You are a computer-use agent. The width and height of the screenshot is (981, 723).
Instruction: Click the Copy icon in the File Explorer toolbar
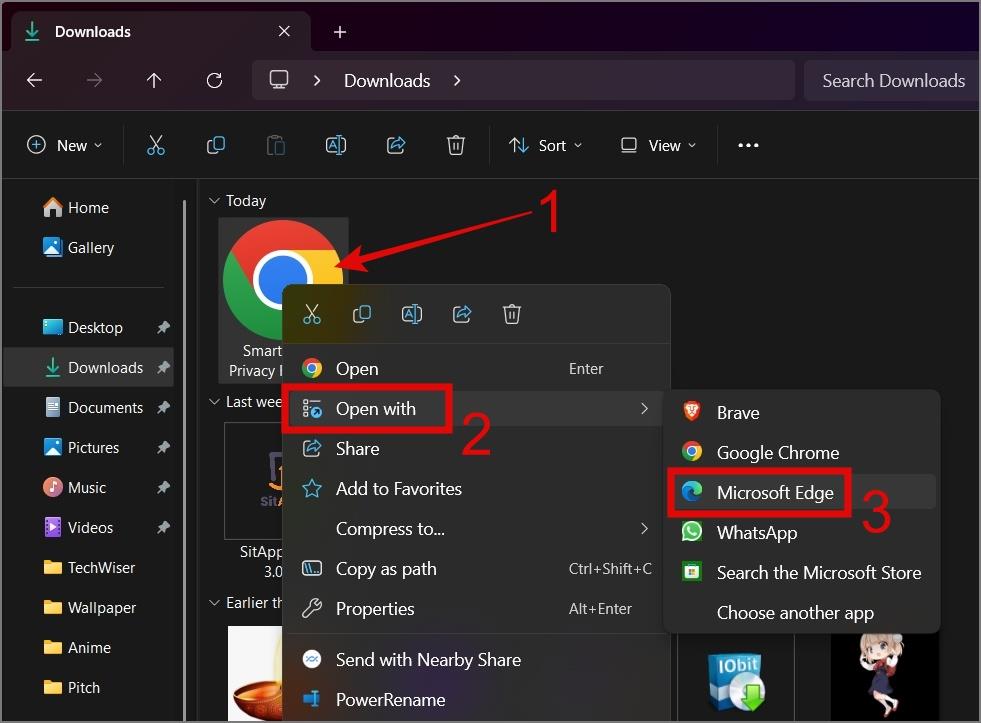[216, 145]
